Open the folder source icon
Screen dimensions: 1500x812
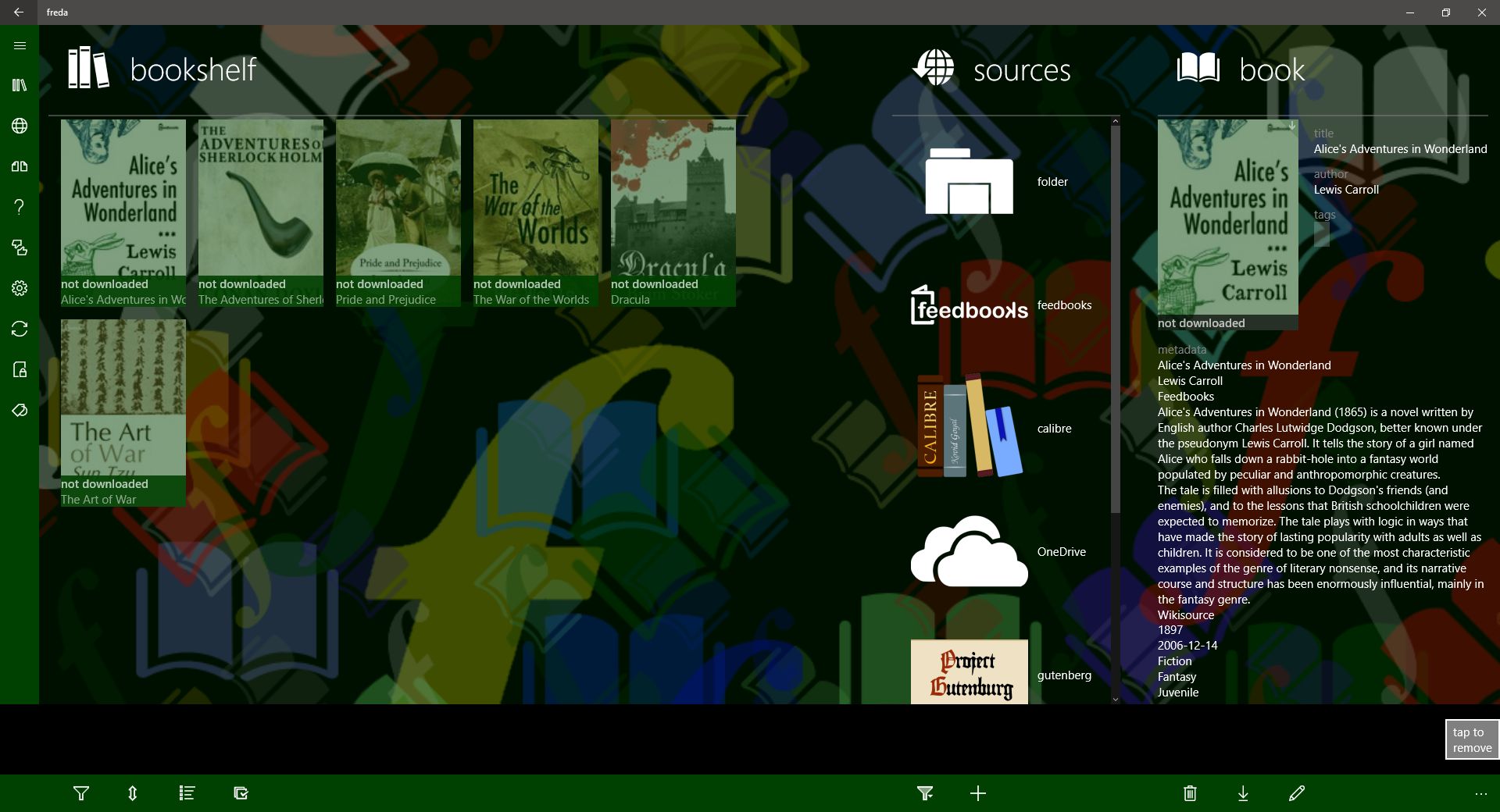970,181
